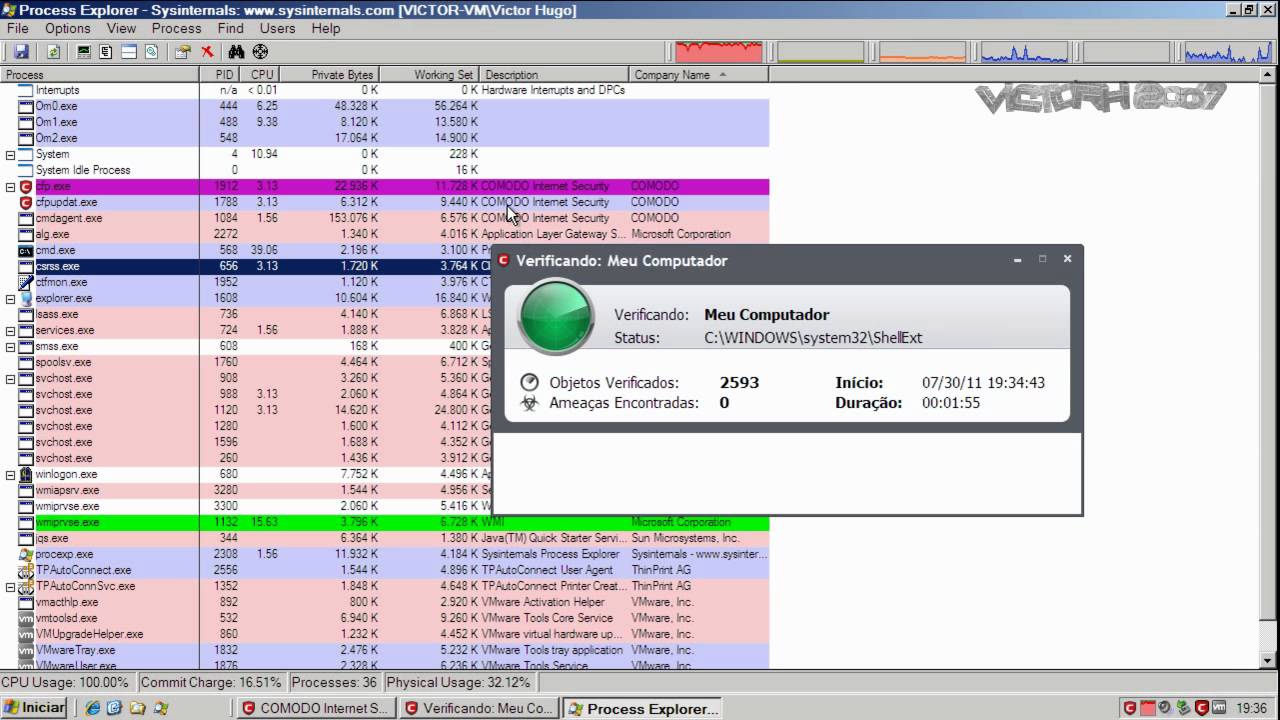The image size is (1280, 720).
Task: Collapse the TPAutoConnSvc.exe tree node
Action: pos(11,586)
